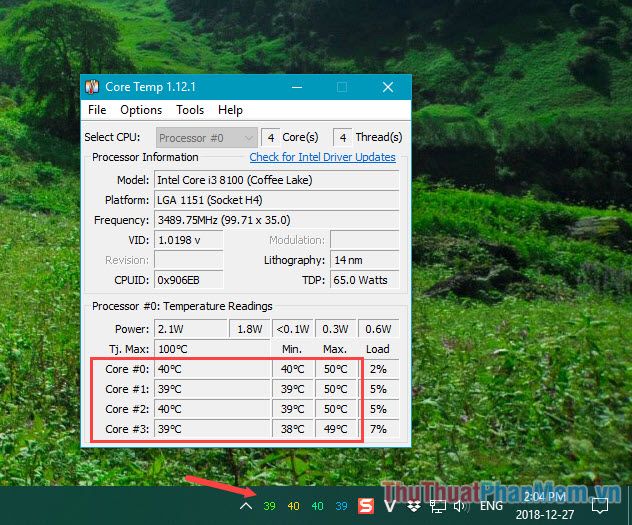Click the TDP value 65.0 Watts
This screenshot has width=632, height=525.
[364, 280]
